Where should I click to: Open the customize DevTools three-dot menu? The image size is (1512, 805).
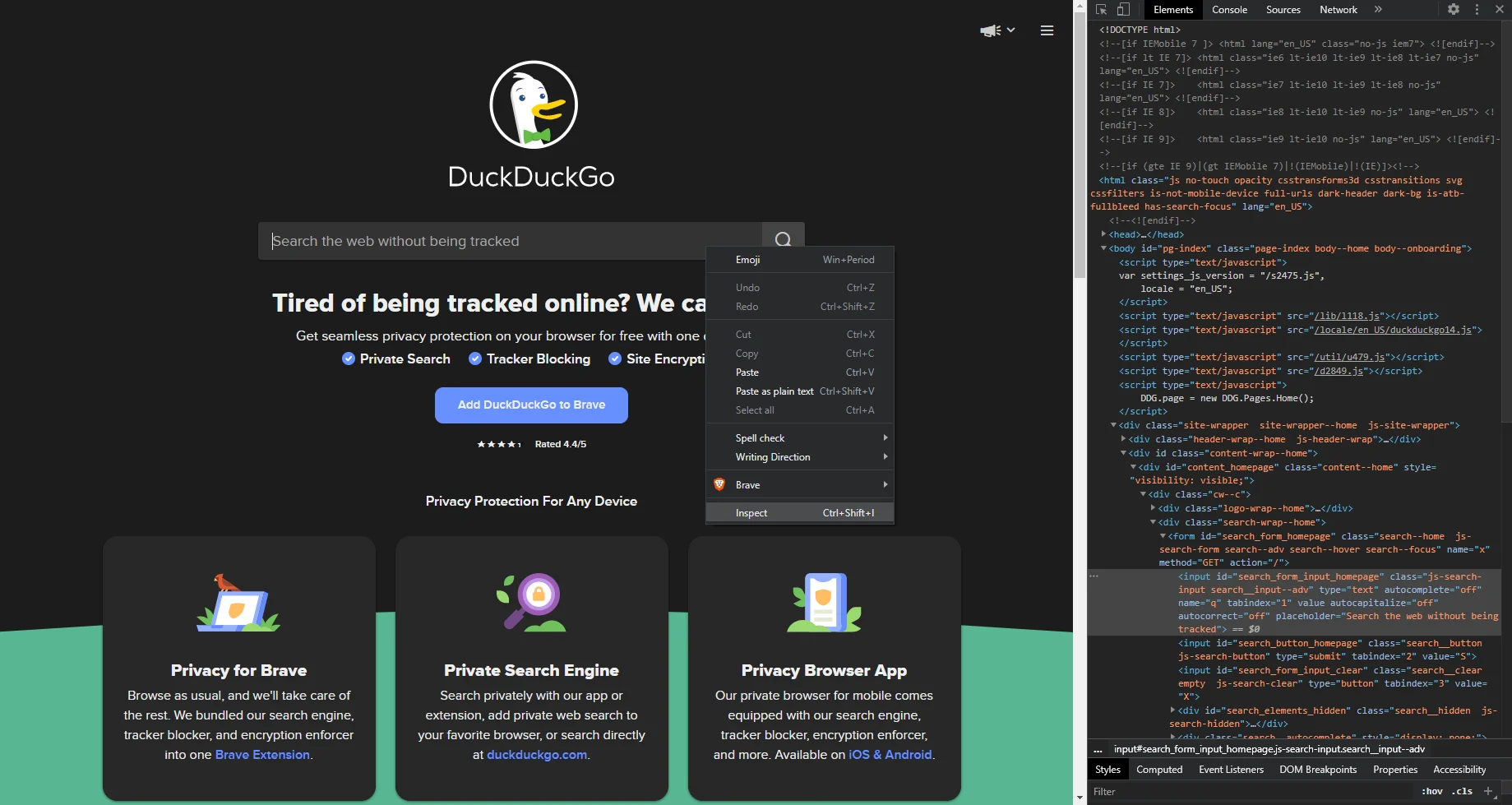point(1477,9)
